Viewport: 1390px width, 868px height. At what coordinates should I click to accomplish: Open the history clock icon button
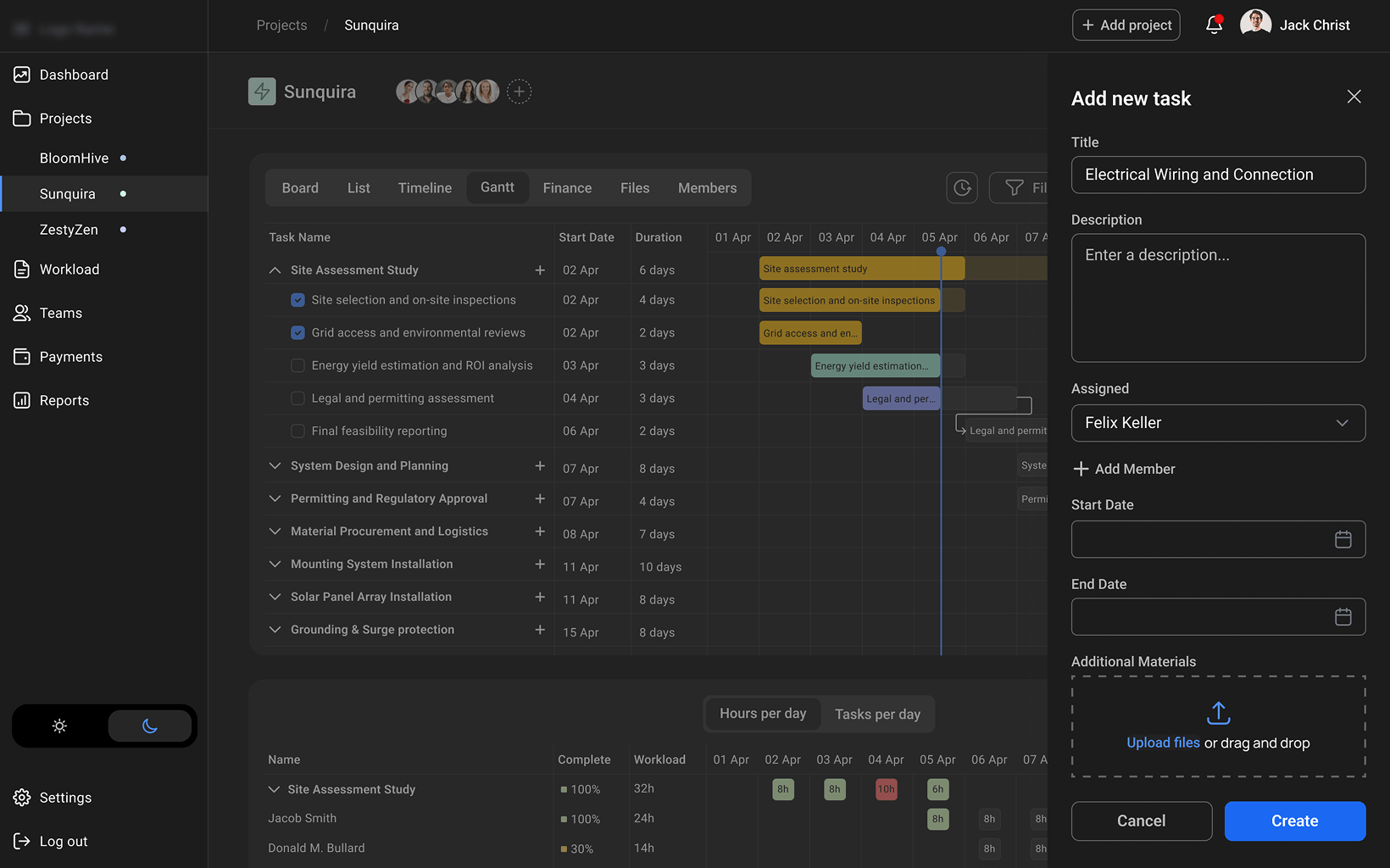point(962,187)
